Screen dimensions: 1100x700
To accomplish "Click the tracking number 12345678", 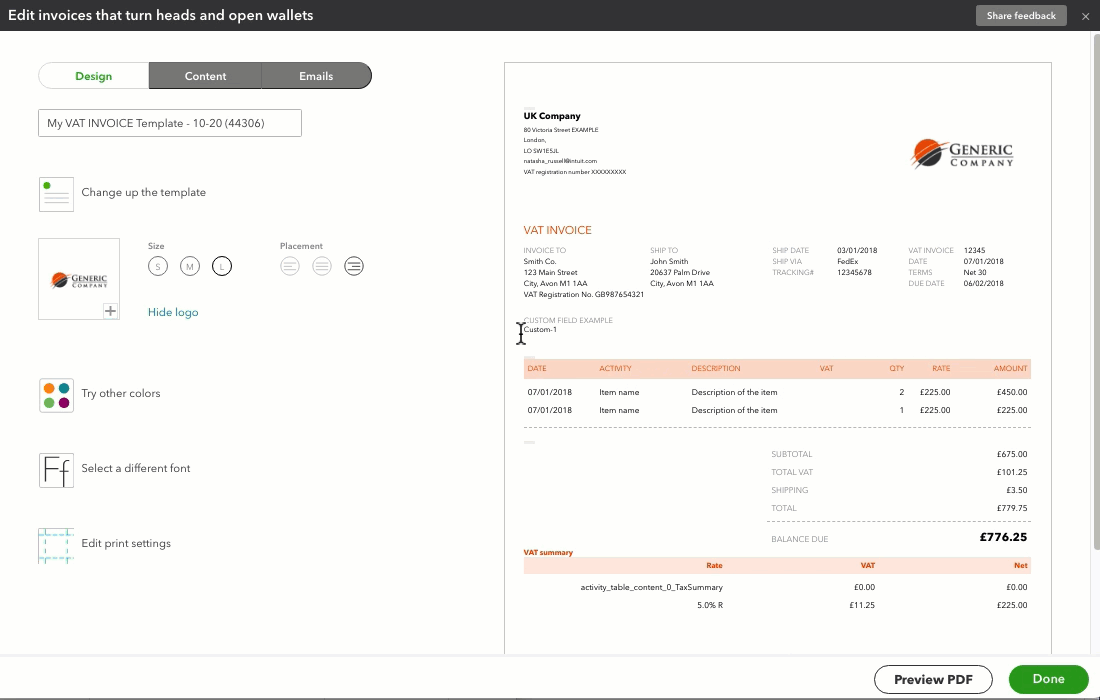I will (854, 272).
